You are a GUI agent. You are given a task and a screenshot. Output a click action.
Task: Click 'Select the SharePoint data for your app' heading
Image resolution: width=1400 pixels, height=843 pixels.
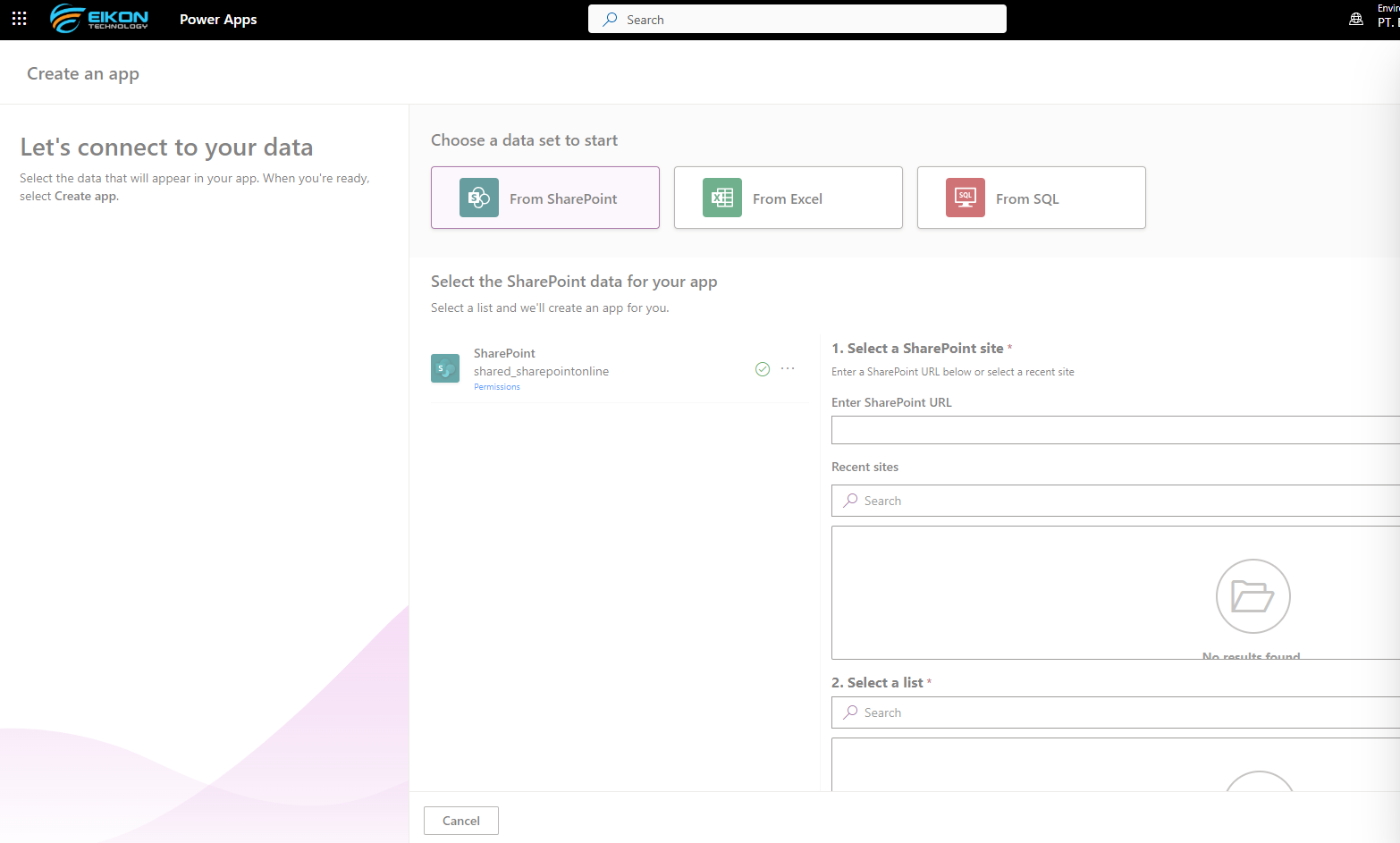point(574,282)
